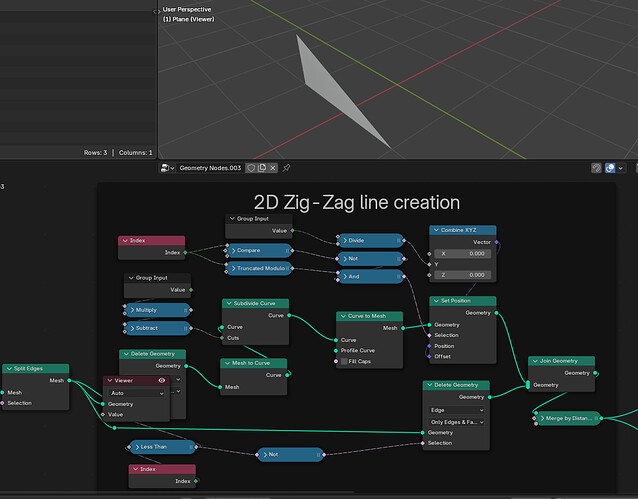Click the Curve output socket of Subdivide Curve
The height and width of the screenshot is (499, 638).
click(289, 315)
